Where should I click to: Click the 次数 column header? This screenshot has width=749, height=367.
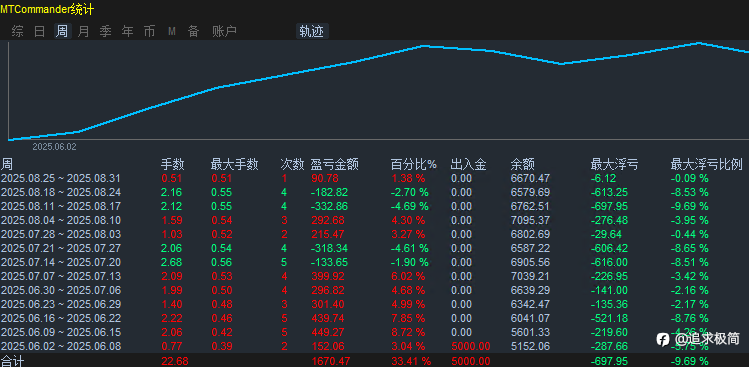[x=292, y=165]
